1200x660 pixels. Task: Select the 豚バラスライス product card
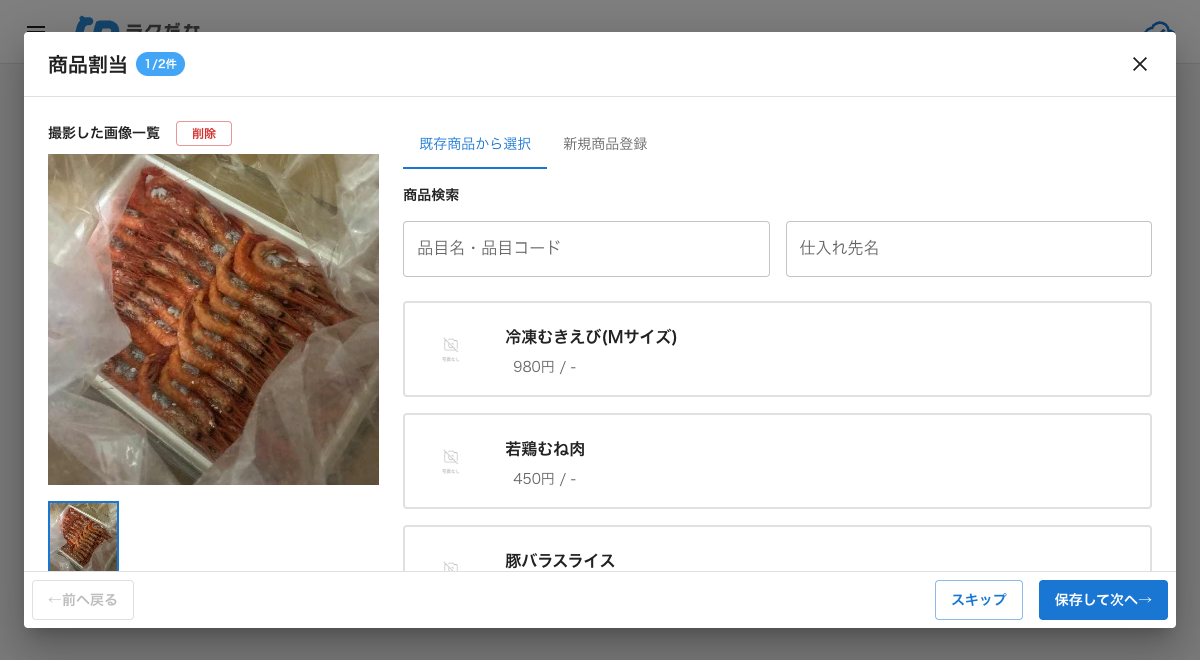[x=777, y=549]
